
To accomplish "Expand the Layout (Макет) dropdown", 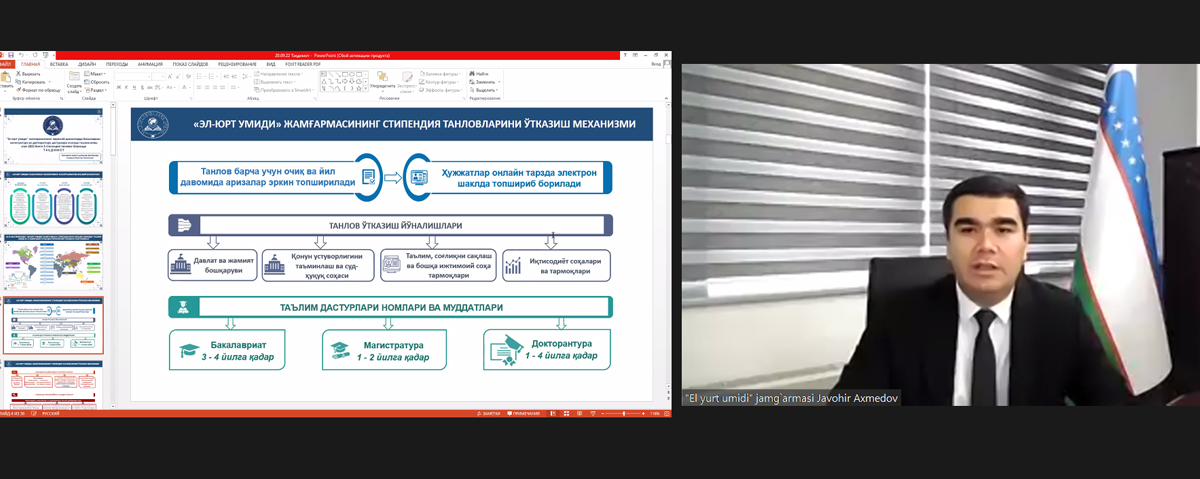I will pos(97,73).
